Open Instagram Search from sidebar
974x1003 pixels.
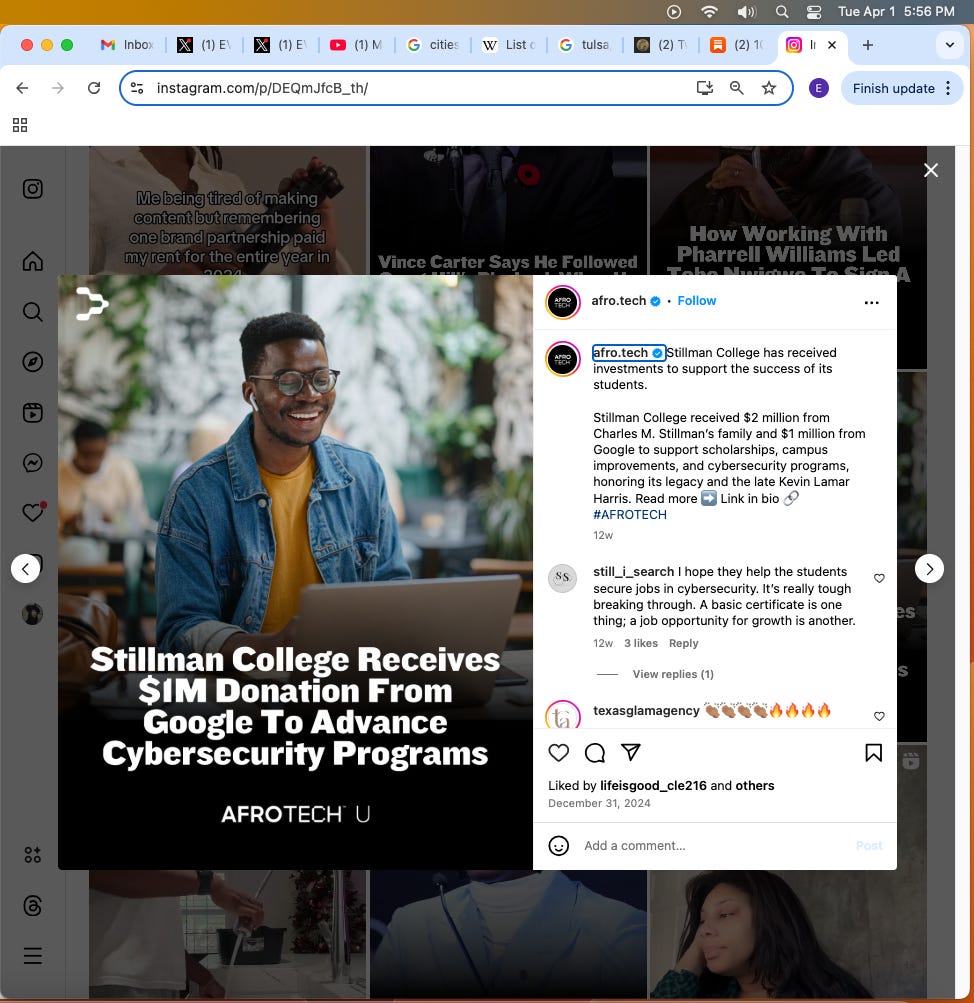tap(33, 312)
